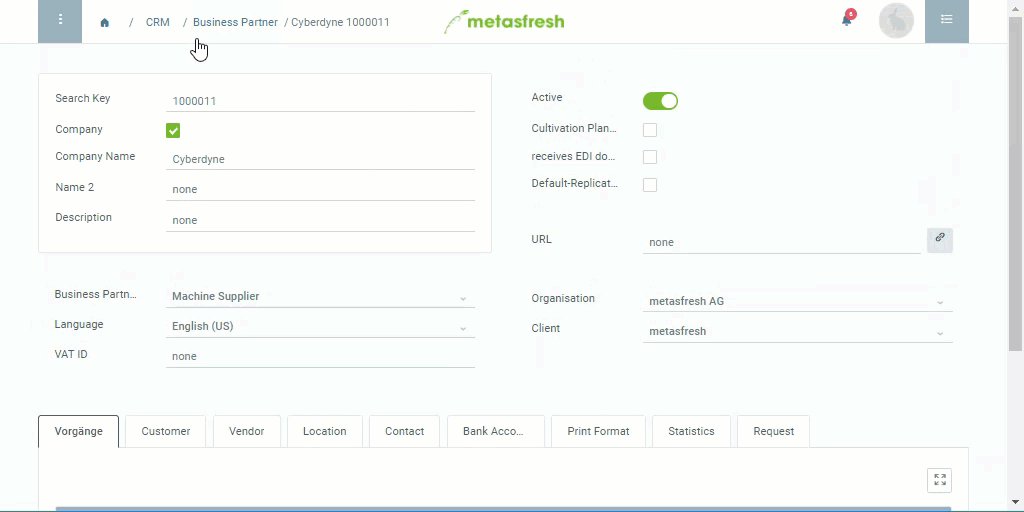Open Business Partner group dropdown Machine Supplier
This screenshot has height=512, width=1024.
(320, 296)
